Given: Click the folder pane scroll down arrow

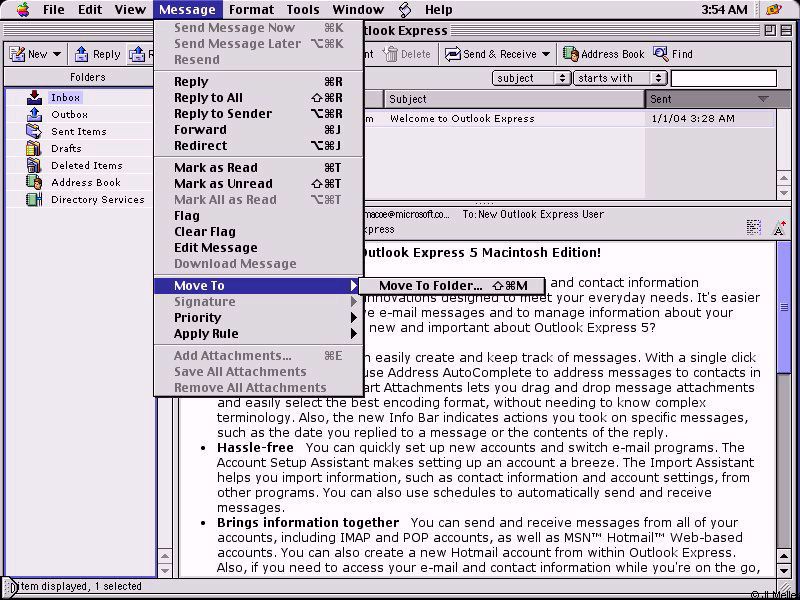Looking at the screenshot, I should click(x=164, y=570).
